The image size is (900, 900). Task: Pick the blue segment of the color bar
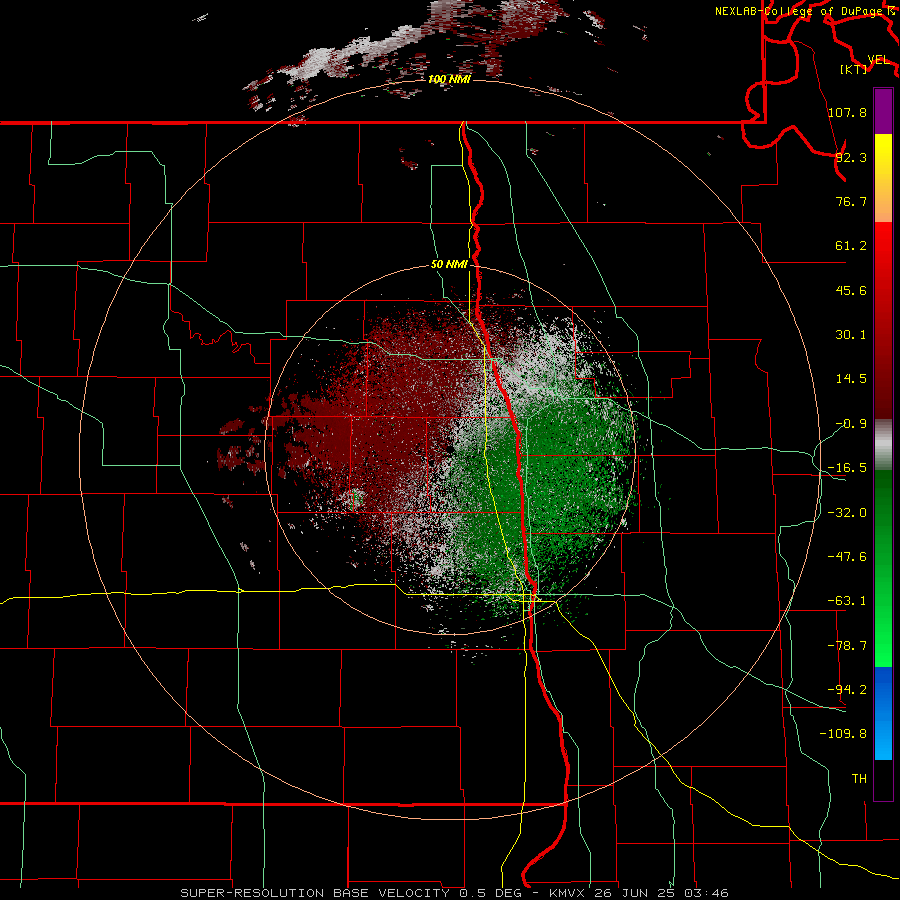[883, 713]
